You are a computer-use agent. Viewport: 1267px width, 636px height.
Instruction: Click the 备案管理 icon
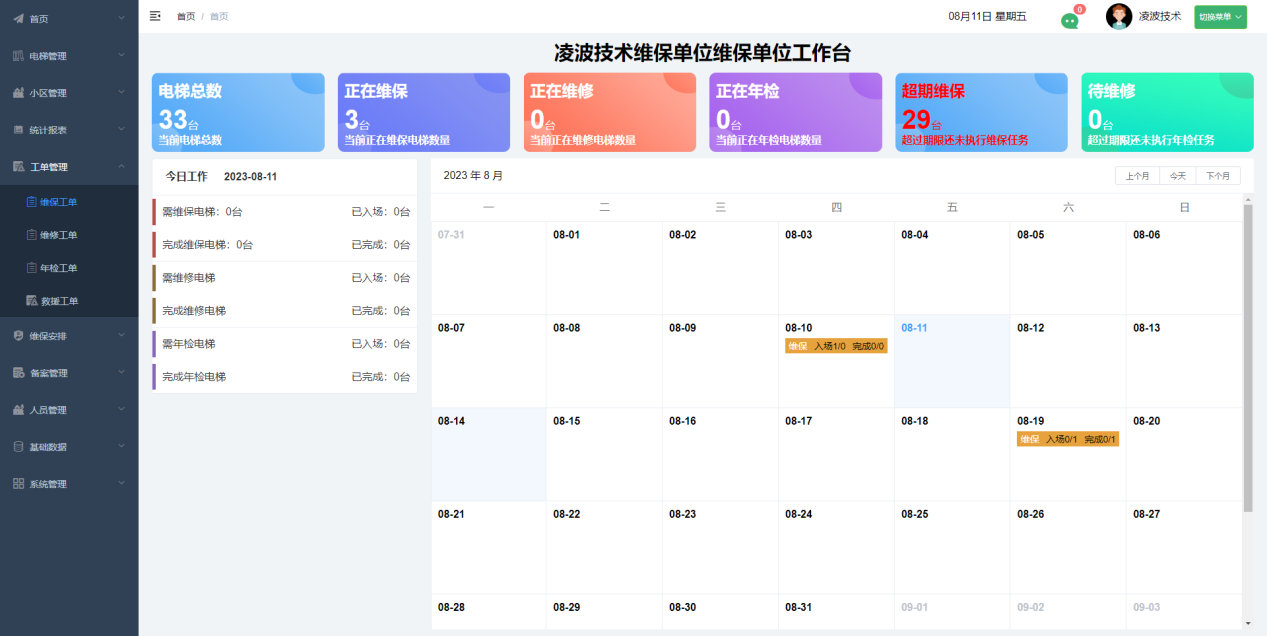[18, 373]
